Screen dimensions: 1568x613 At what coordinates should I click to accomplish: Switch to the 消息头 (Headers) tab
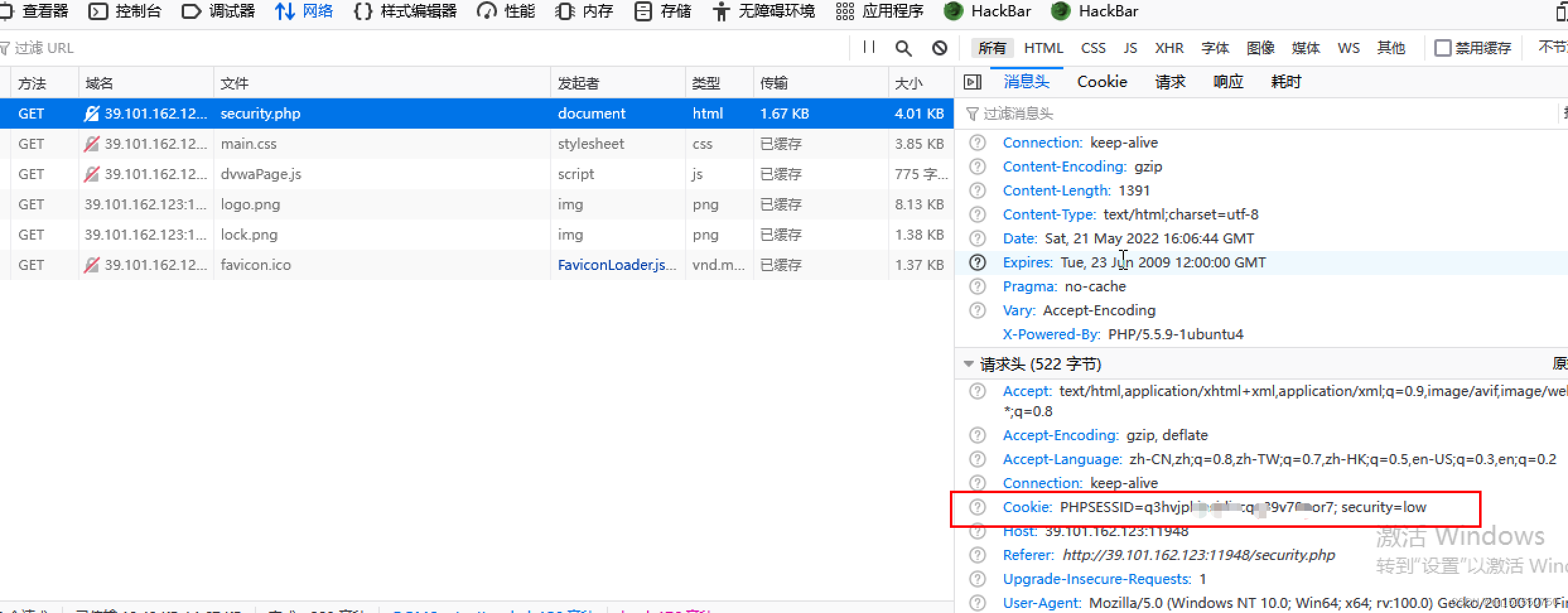pos(1026,81)
